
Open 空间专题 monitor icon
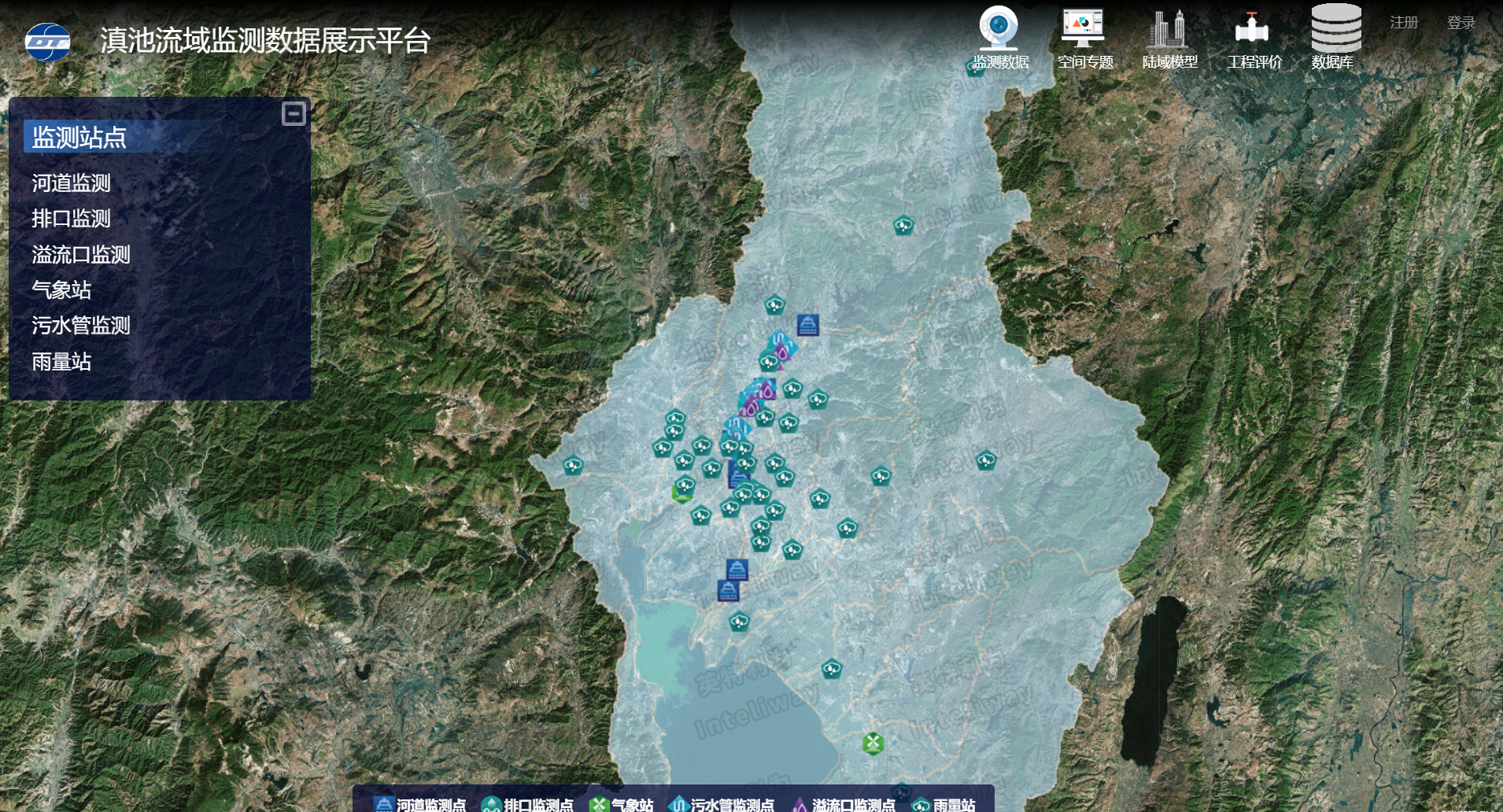tap(1083, 28)
